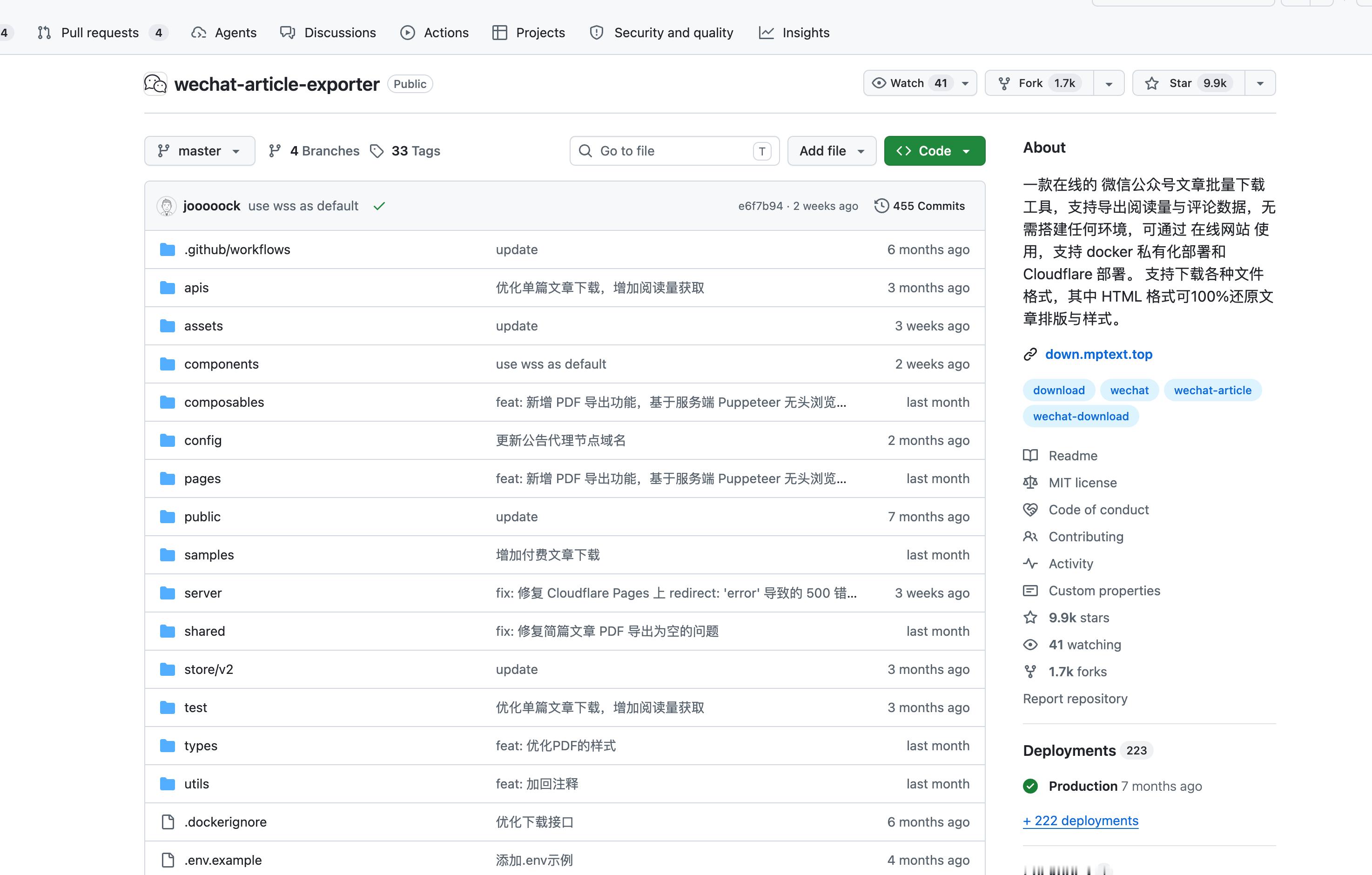Open the Agents tab

pyautogui.click(x=224, y=33)
